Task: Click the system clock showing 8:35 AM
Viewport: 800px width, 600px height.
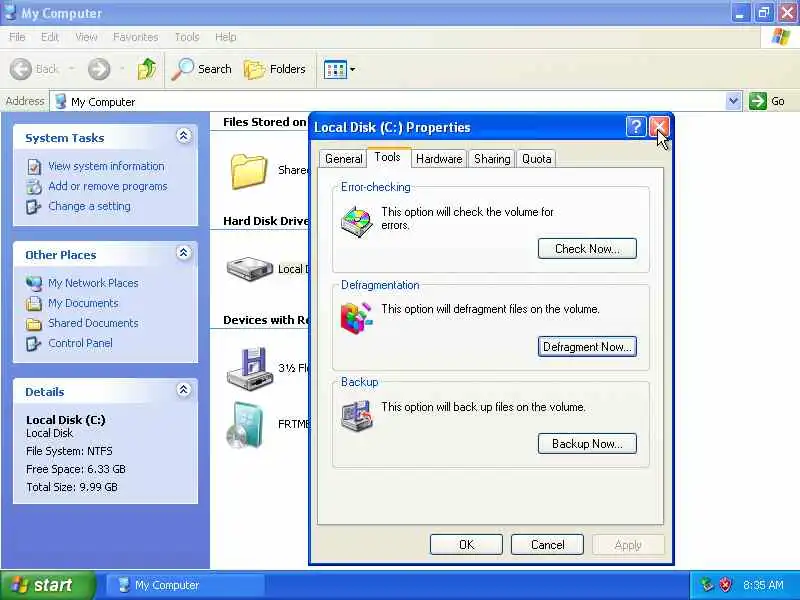Action: point(763,585)
